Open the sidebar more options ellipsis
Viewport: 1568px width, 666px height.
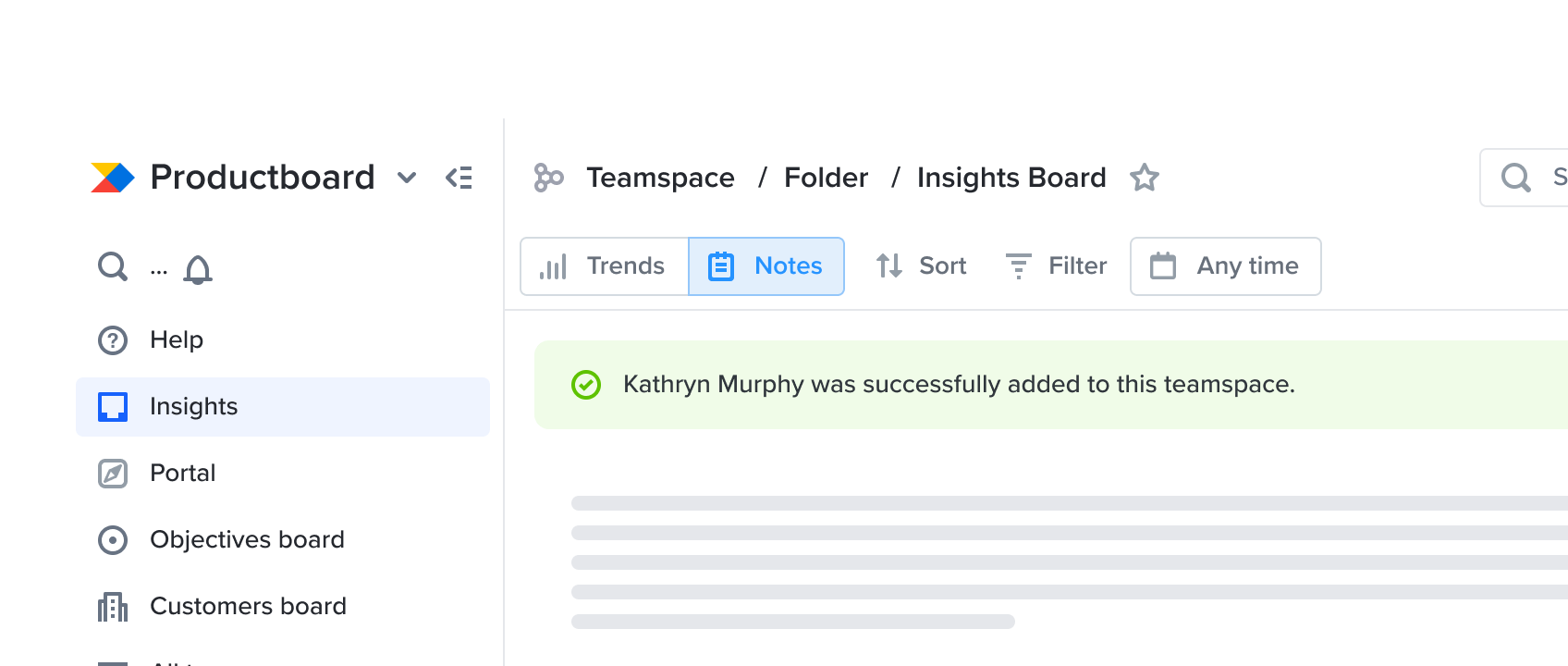(159, 272)
